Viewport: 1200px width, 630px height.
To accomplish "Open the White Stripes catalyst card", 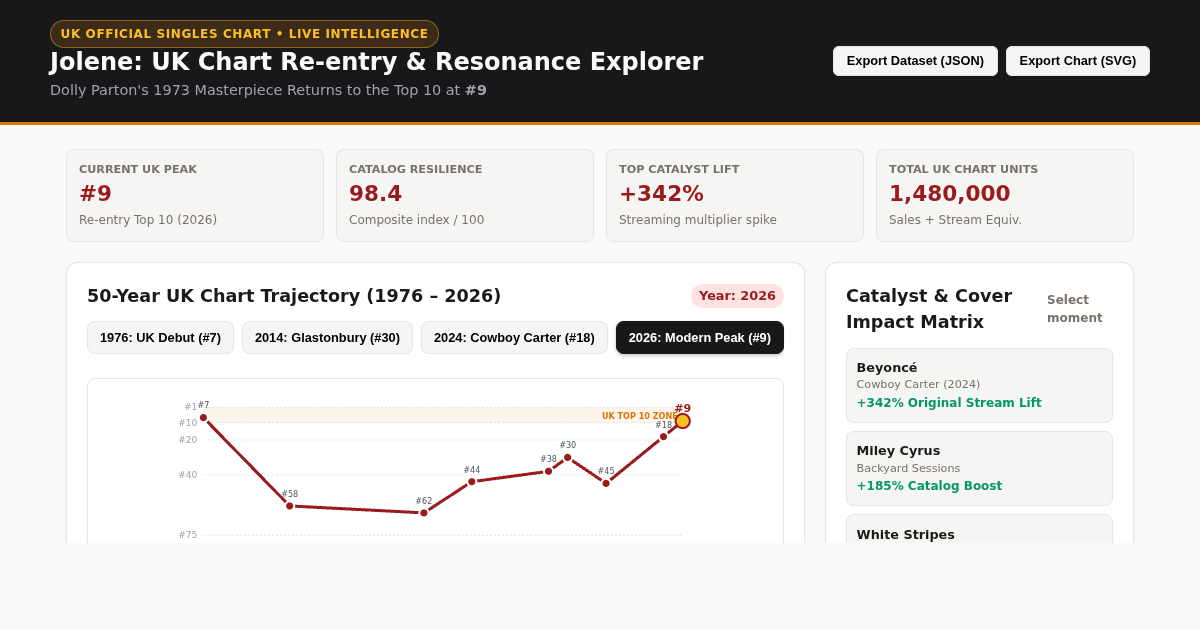I will [979, 529].
